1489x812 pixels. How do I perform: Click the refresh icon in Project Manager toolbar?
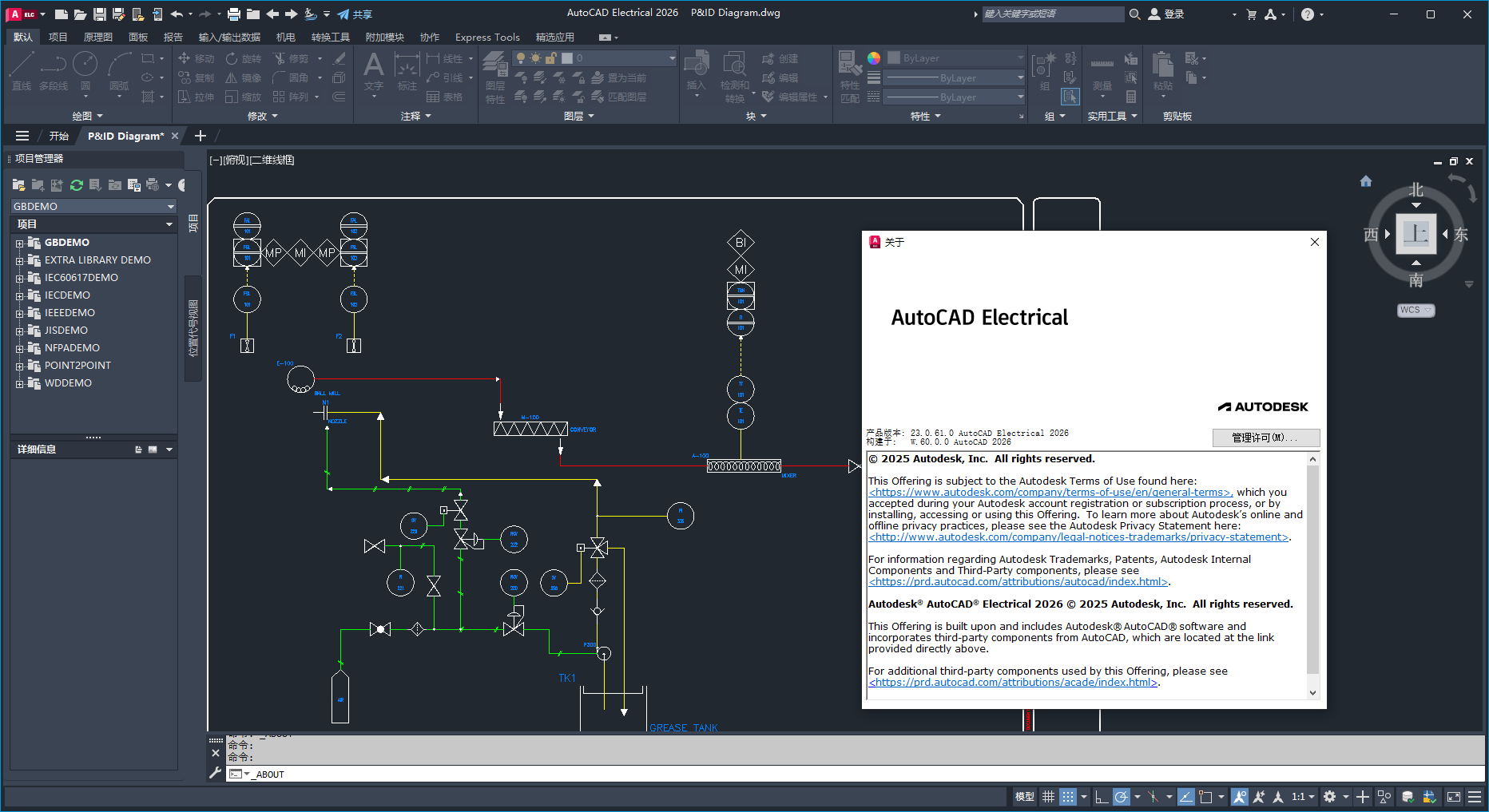coord(77,185)
